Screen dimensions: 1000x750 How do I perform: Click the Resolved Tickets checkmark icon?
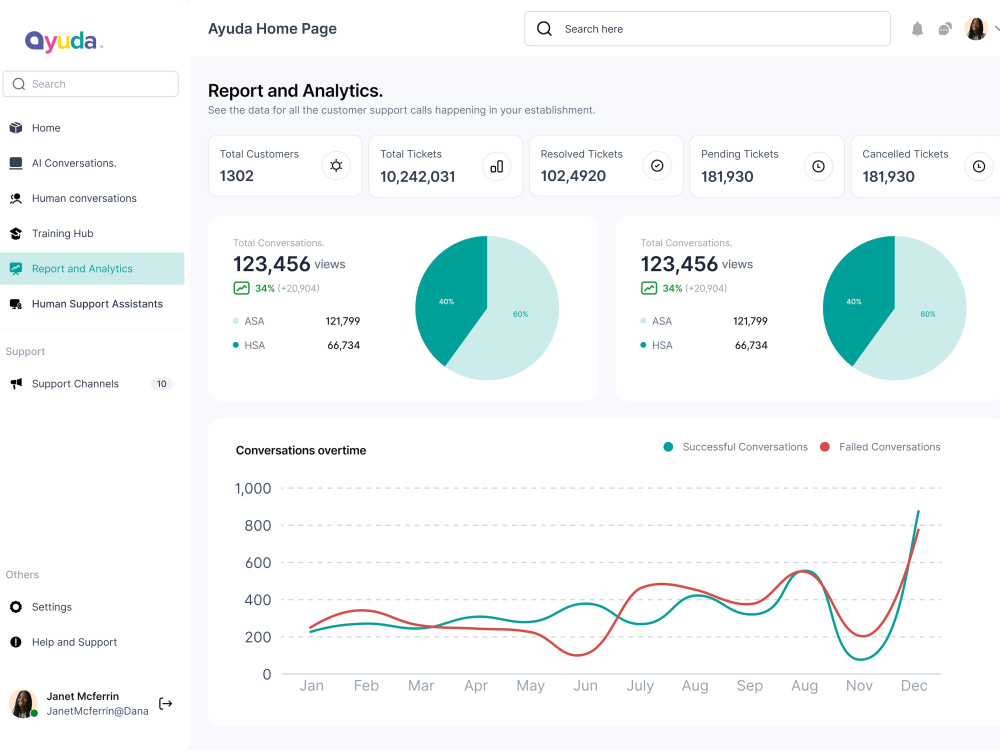pos(657,166)
